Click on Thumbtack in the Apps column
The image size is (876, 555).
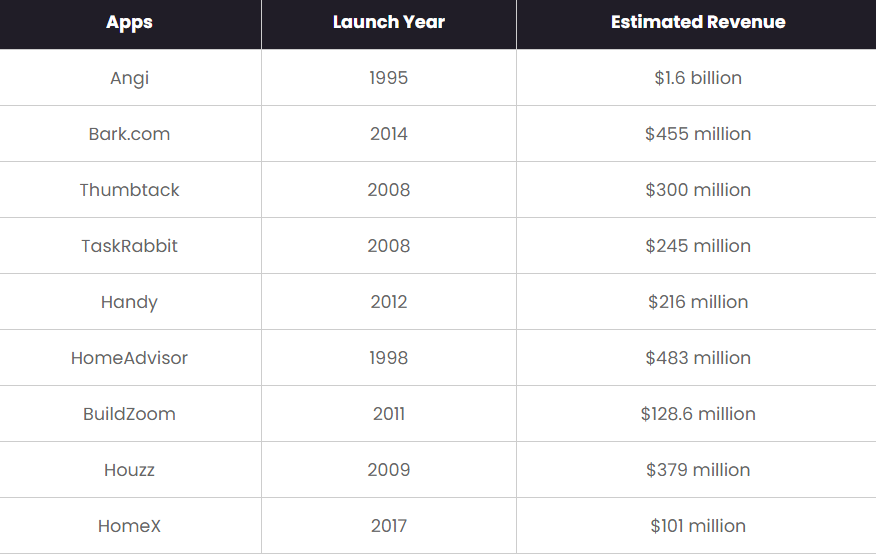click(x=129, y=190)
